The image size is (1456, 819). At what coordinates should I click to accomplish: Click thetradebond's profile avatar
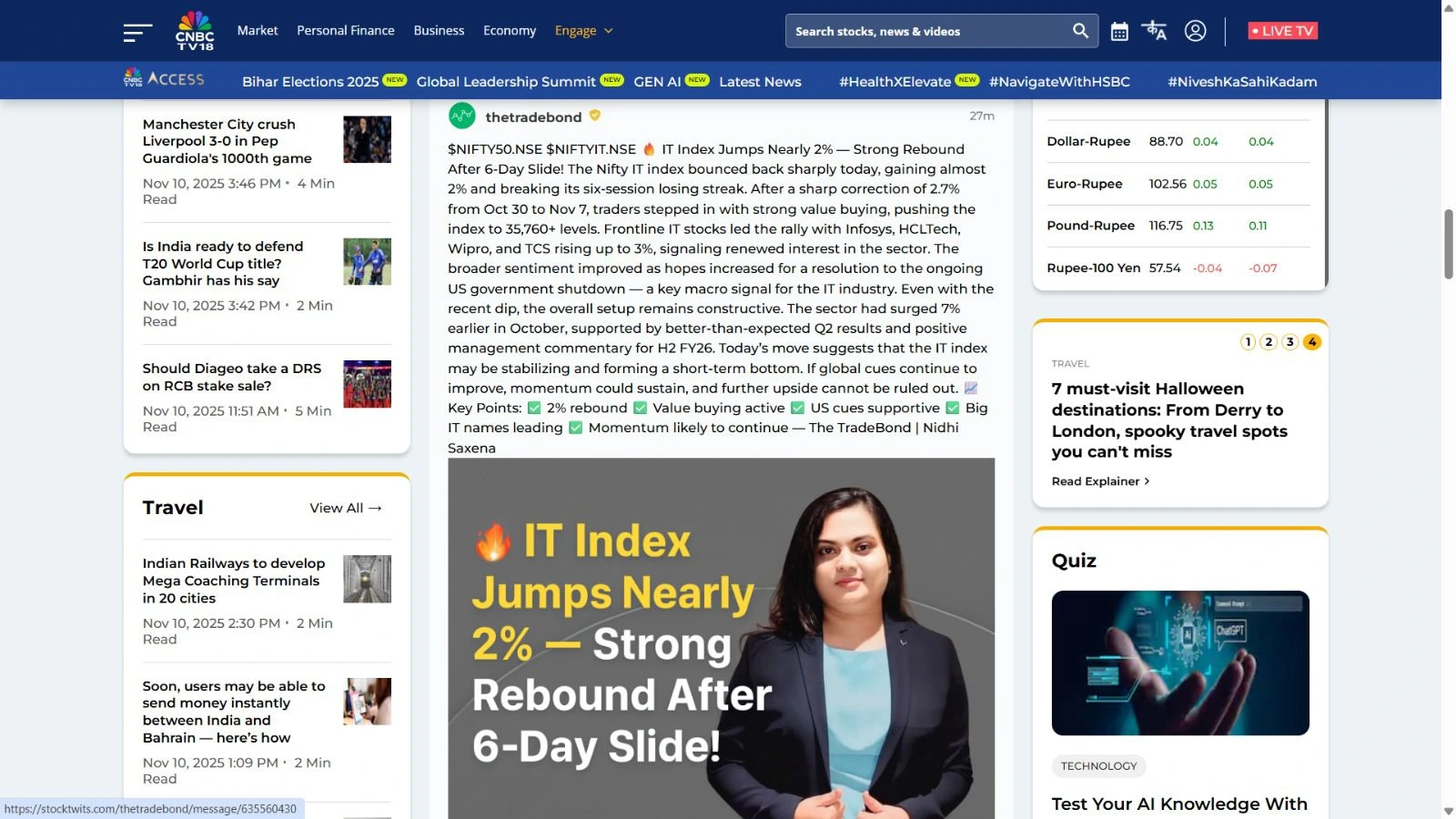(461, 116)
